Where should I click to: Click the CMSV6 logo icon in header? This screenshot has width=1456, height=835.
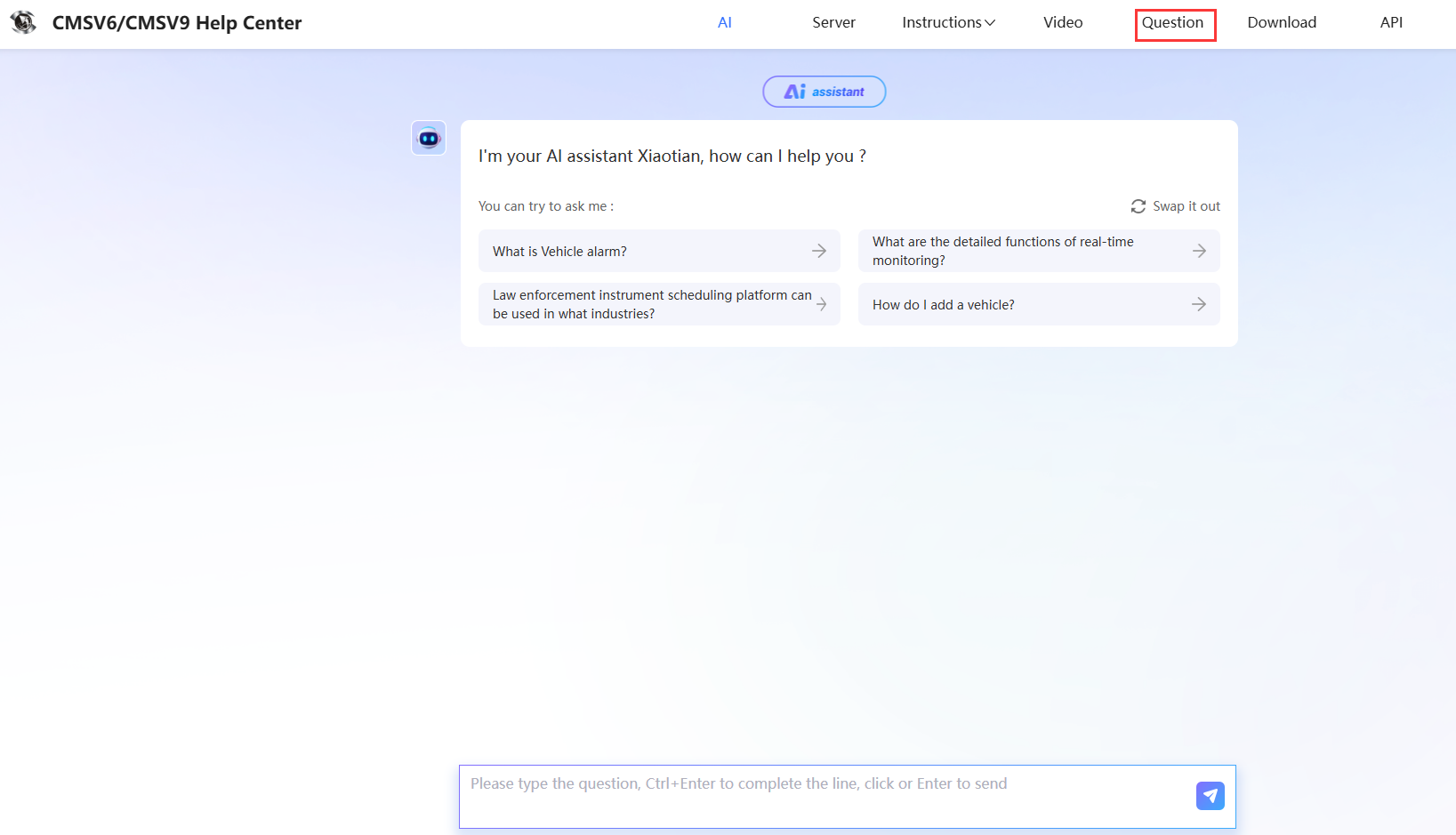pos(23,22)
